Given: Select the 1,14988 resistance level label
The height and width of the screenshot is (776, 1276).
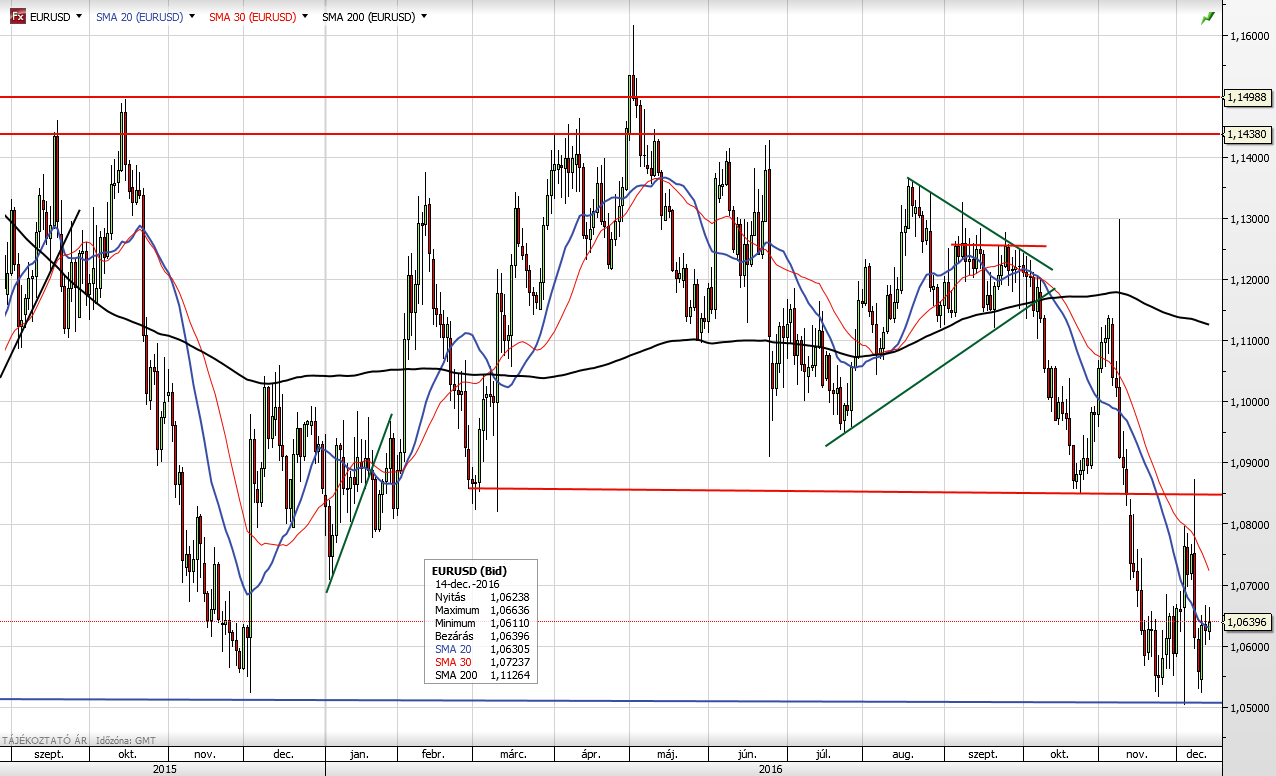Looking at the screenshot, I should pyautogui.click(x=1248, y=97).
